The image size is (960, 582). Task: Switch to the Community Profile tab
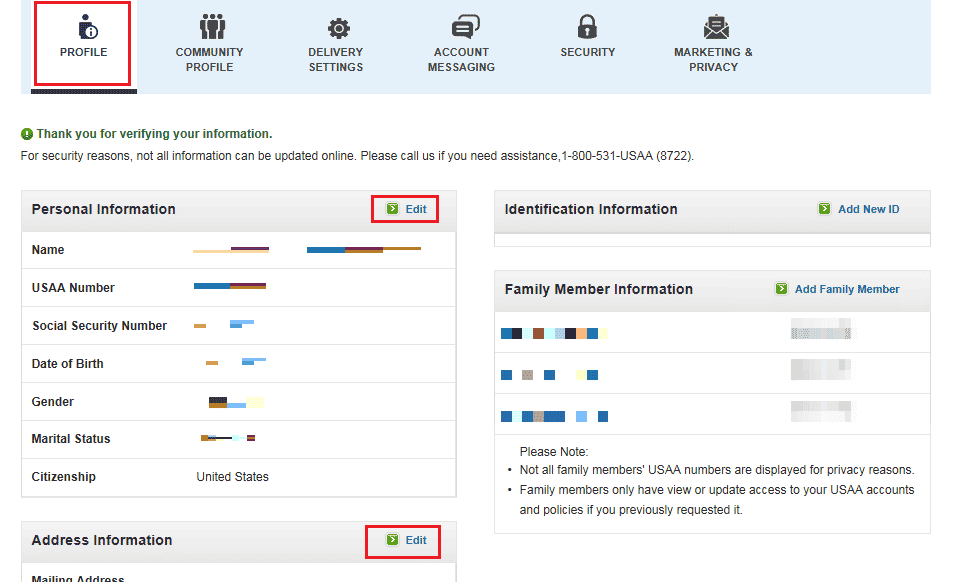[x=209, y=43]
